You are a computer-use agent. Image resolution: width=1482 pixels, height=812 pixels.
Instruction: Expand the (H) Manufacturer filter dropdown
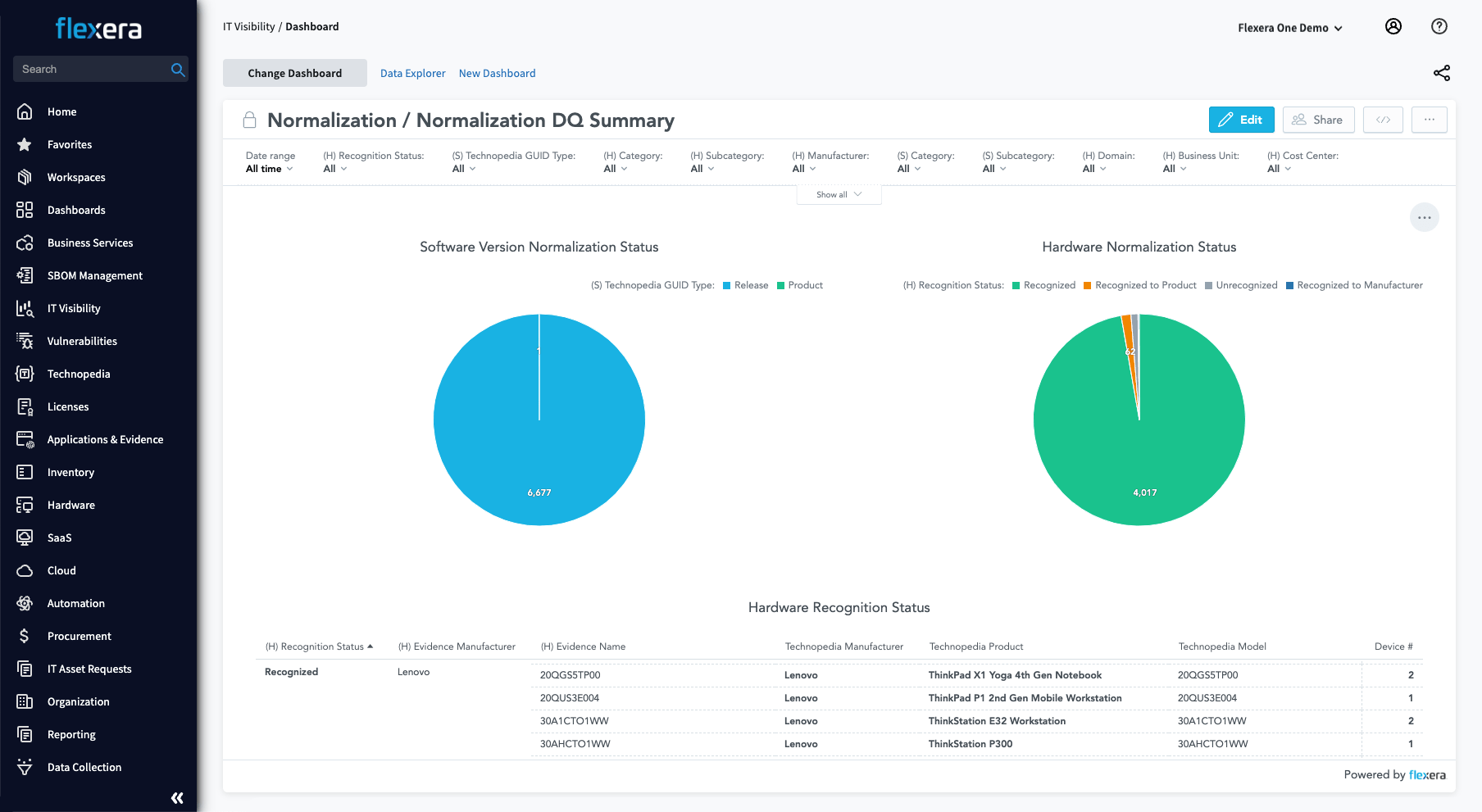(803, 169)
